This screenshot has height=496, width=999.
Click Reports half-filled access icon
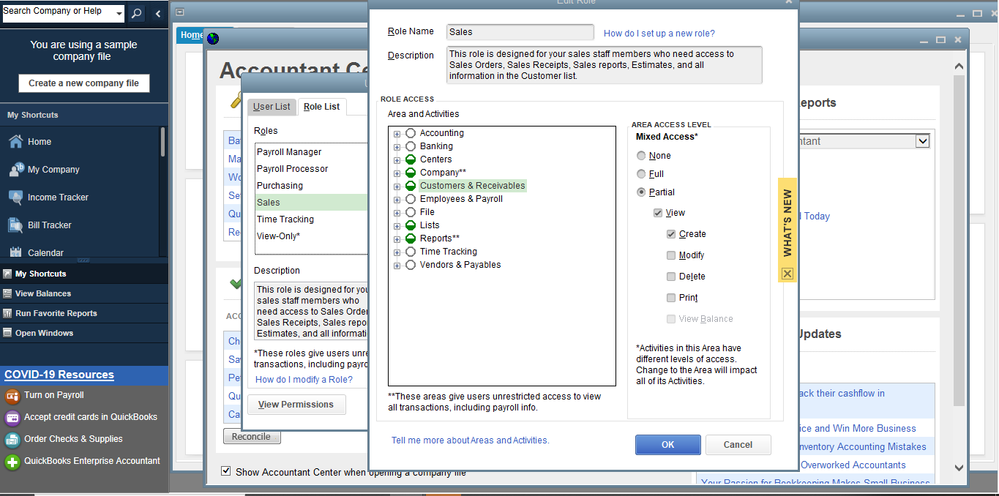point(410,239)
